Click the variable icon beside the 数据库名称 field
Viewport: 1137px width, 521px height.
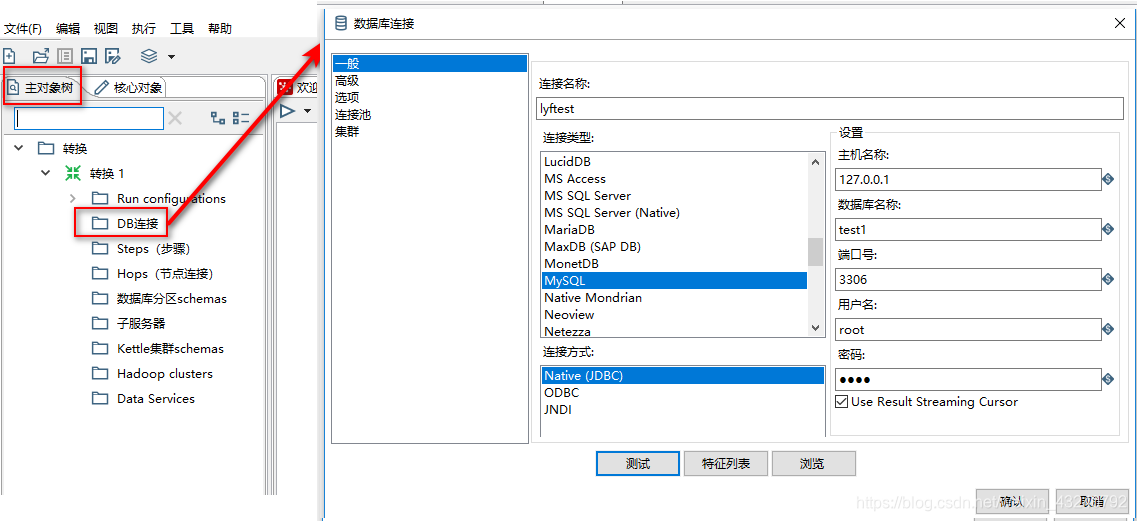tap(1107, 229)
